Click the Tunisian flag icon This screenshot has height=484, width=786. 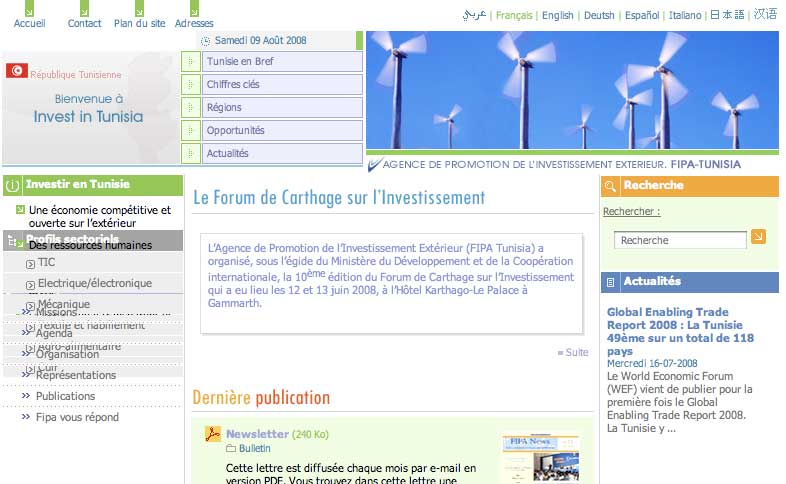coord(17,71)
